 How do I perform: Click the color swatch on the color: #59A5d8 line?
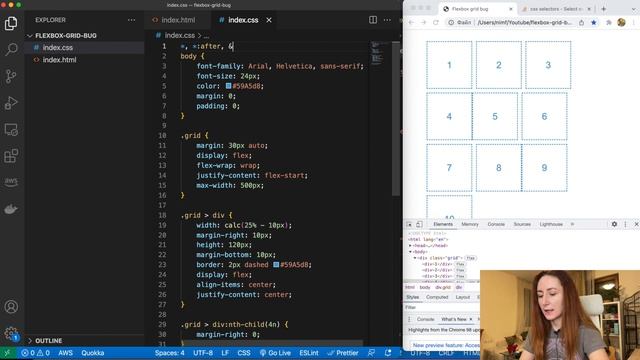(x=229, y=86)
